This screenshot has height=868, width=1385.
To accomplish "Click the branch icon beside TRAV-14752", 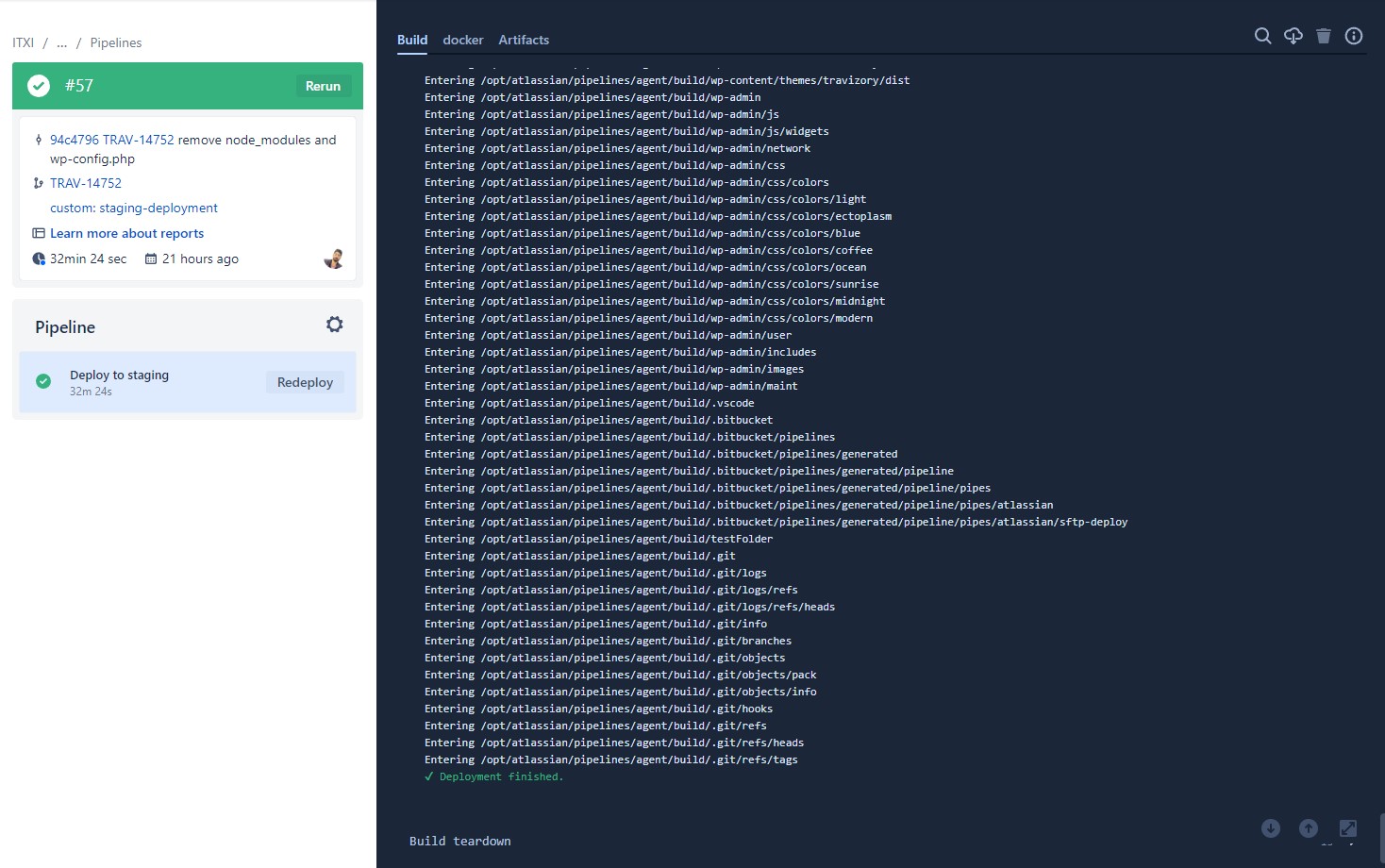I will 39,183.
